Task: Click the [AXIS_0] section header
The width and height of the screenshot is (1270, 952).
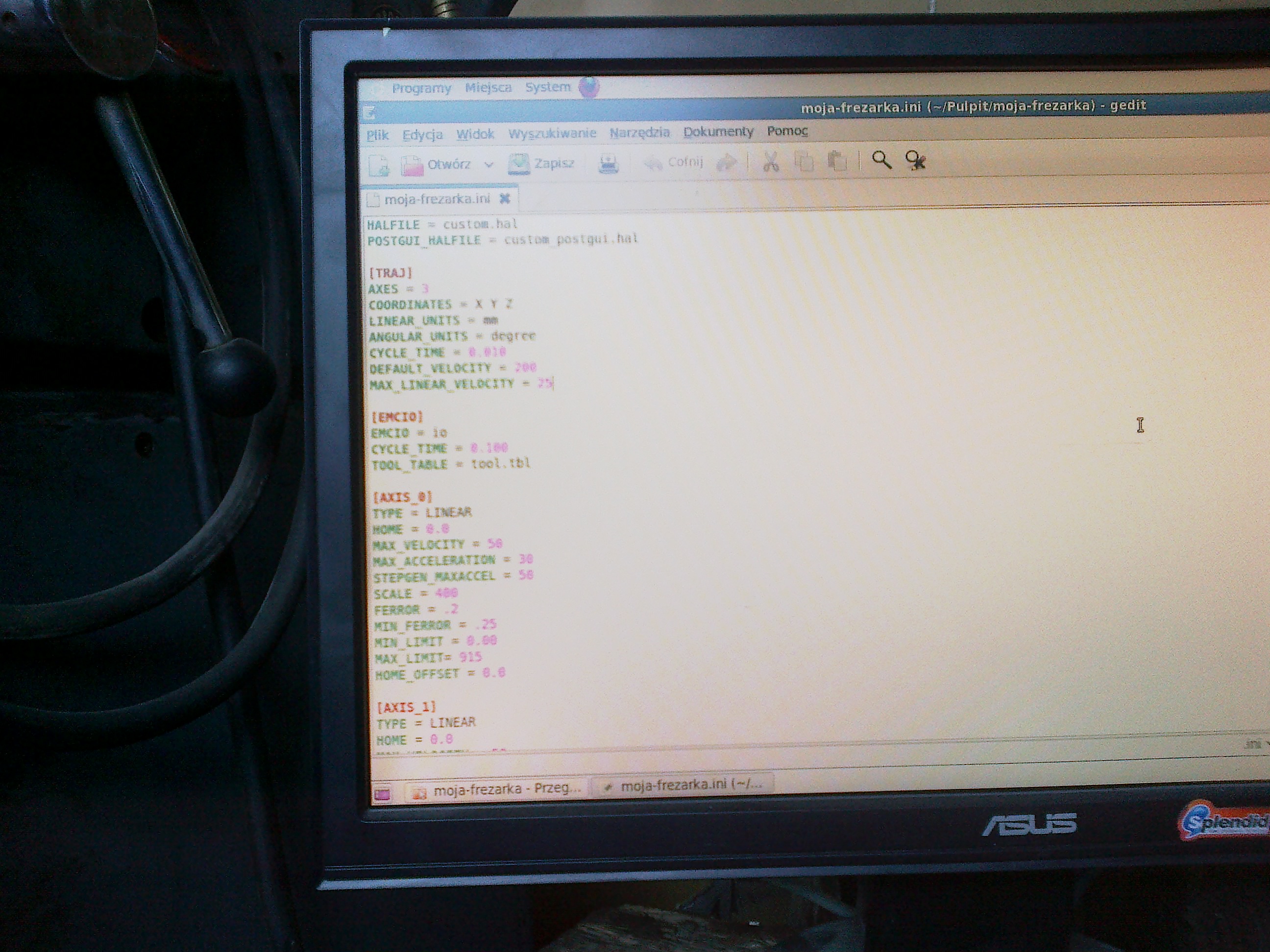Action: tap(402, 497)
